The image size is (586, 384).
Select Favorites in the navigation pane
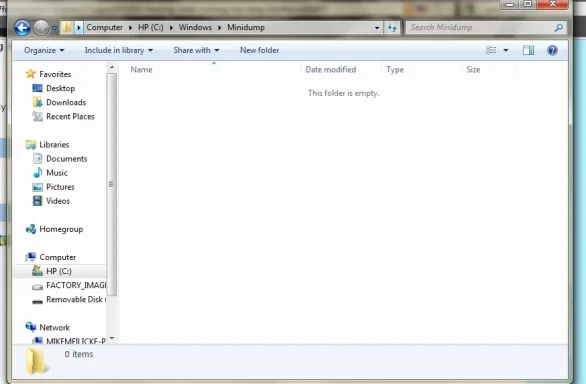point(55,74)
